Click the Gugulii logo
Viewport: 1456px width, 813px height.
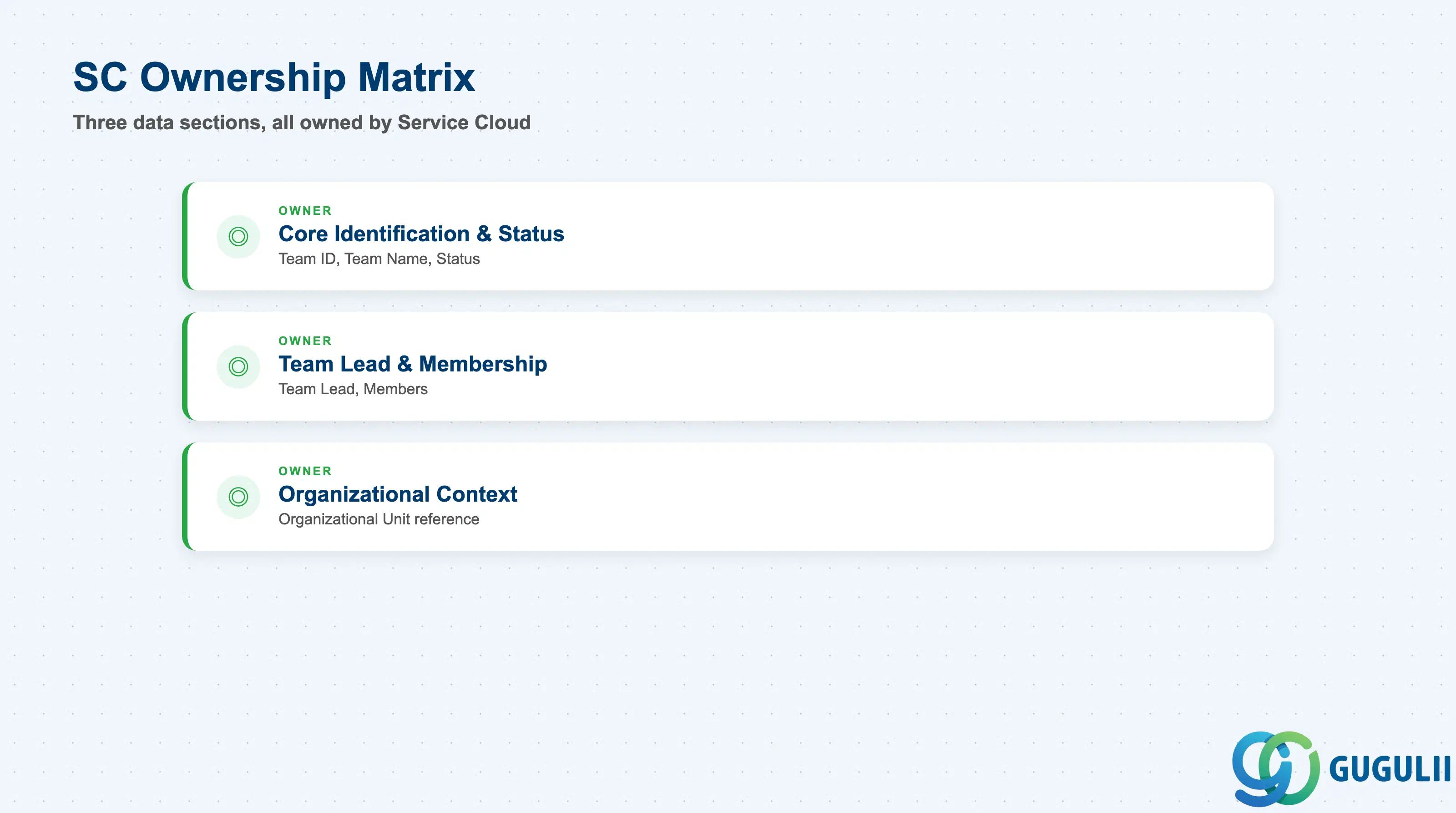point(1341,768)
